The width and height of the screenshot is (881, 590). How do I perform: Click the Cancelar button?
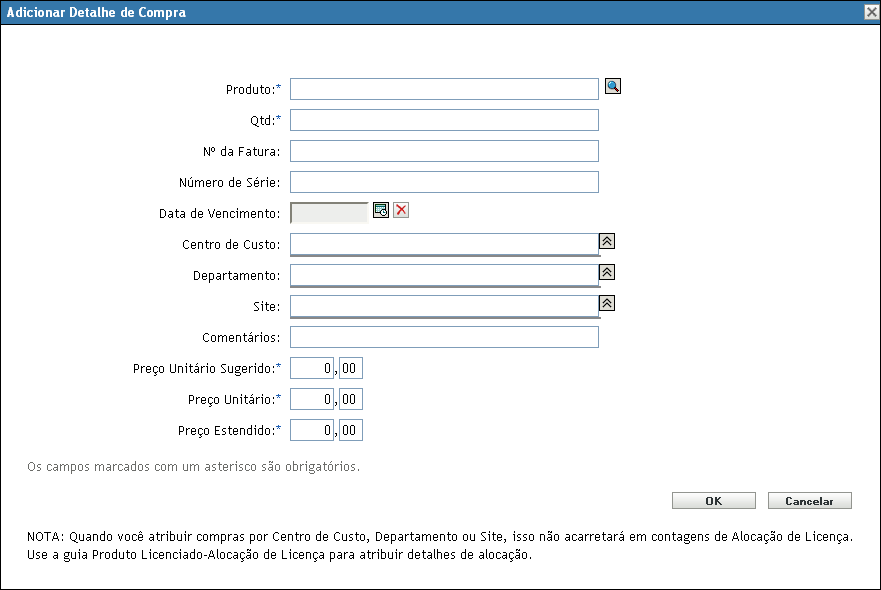(x=809, y=501)
